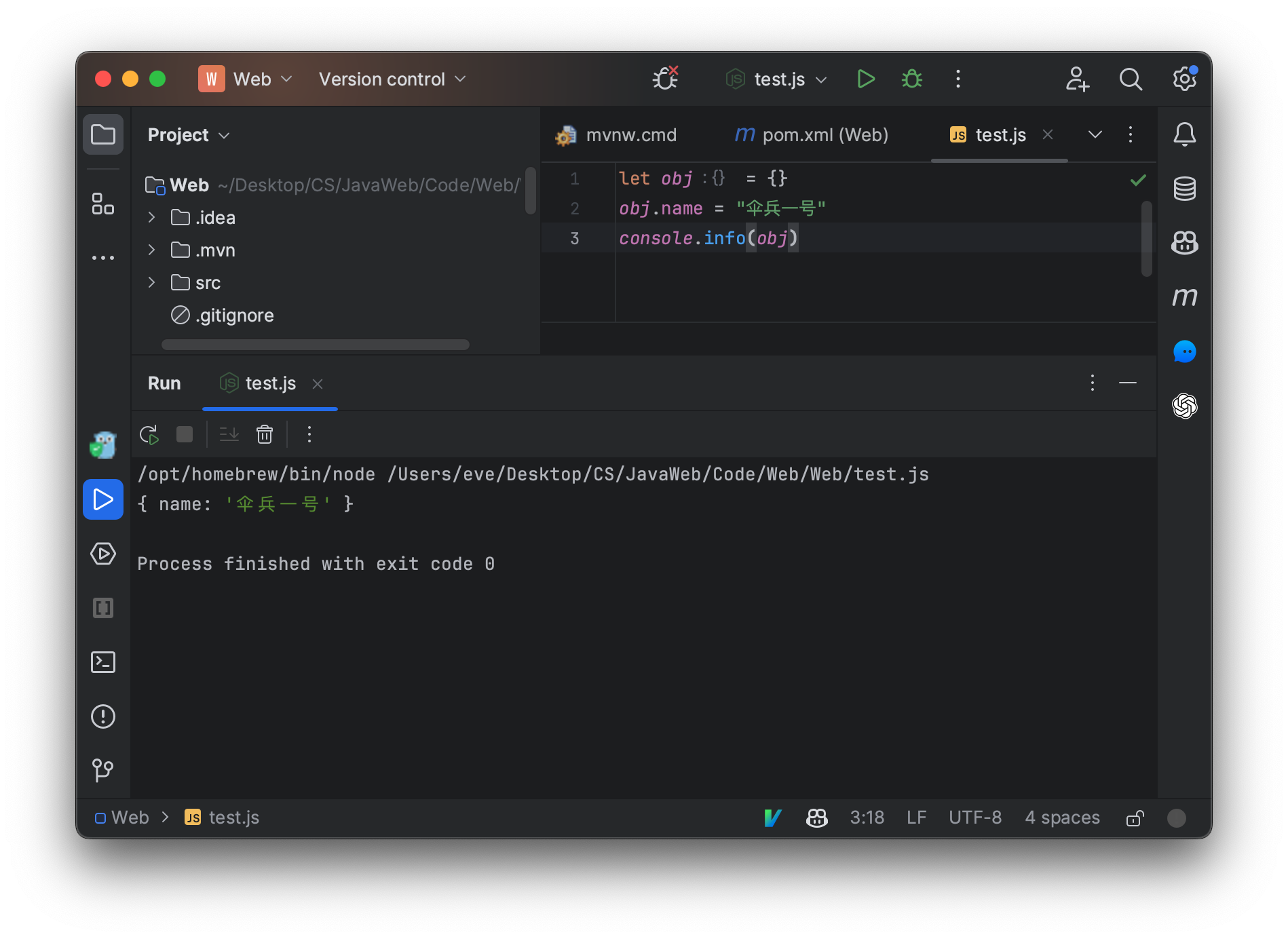
Task: Open Search Everywhere magnifier
Action: pos(1131,79)
